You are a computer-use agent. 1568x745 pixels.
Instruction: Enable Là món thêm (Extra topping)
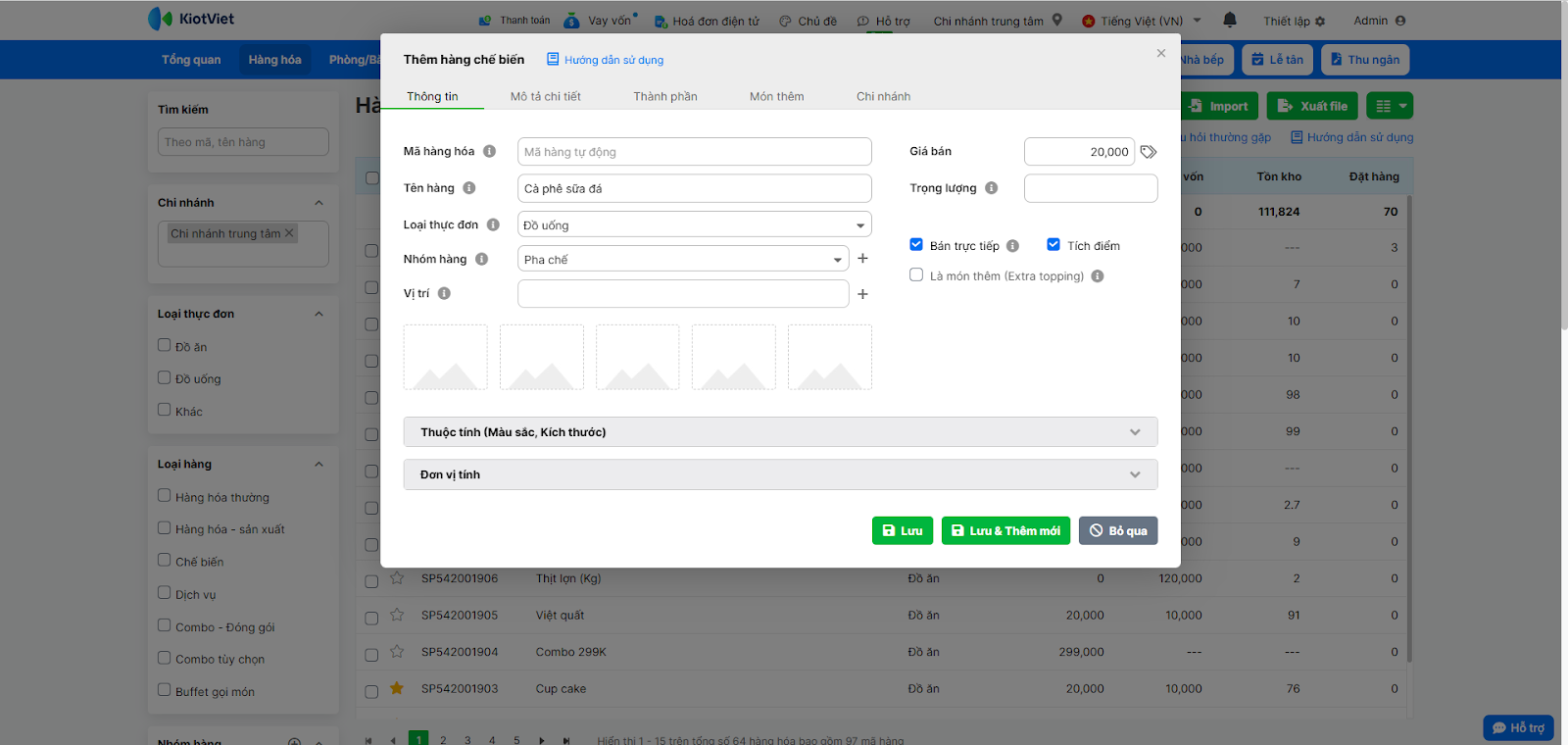pyautogui.click(x=916, y=275)
